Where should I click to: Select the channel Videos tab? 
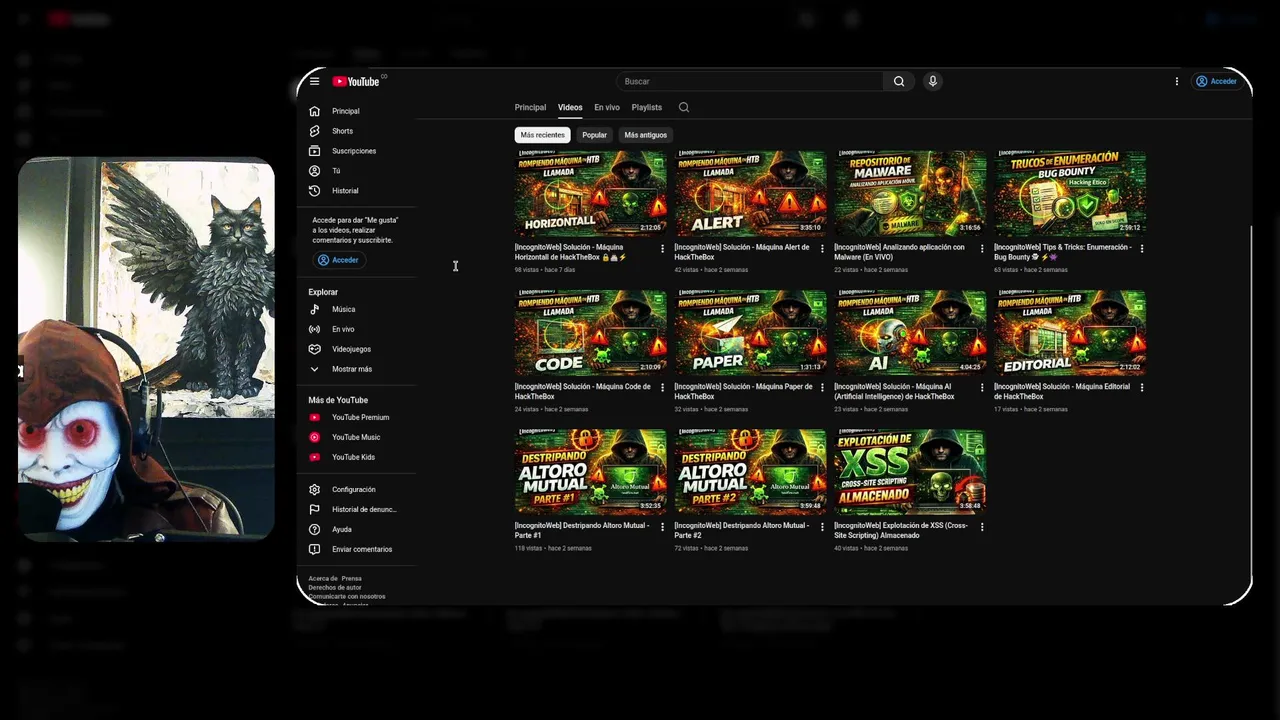[570, 107]
